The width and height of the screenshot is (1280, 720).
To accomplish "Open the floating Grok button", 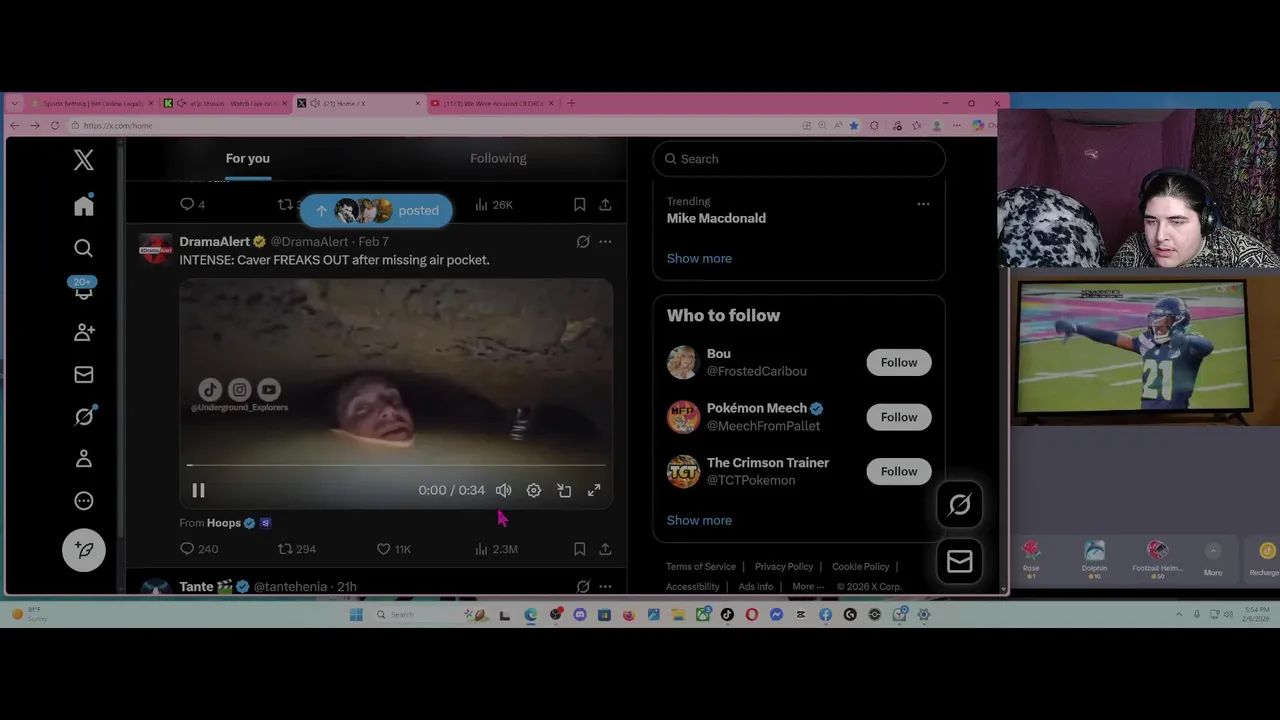I will 959,505.
